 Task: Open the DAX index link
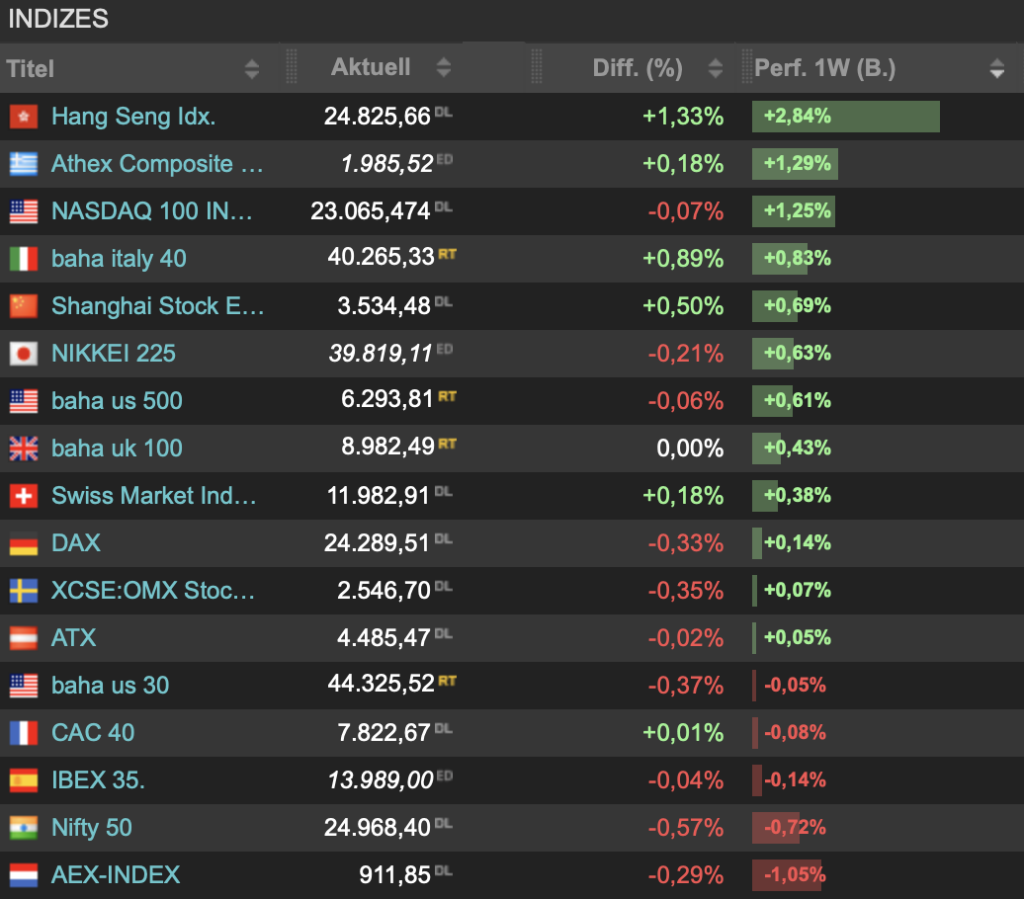click(x=76, y=543)
